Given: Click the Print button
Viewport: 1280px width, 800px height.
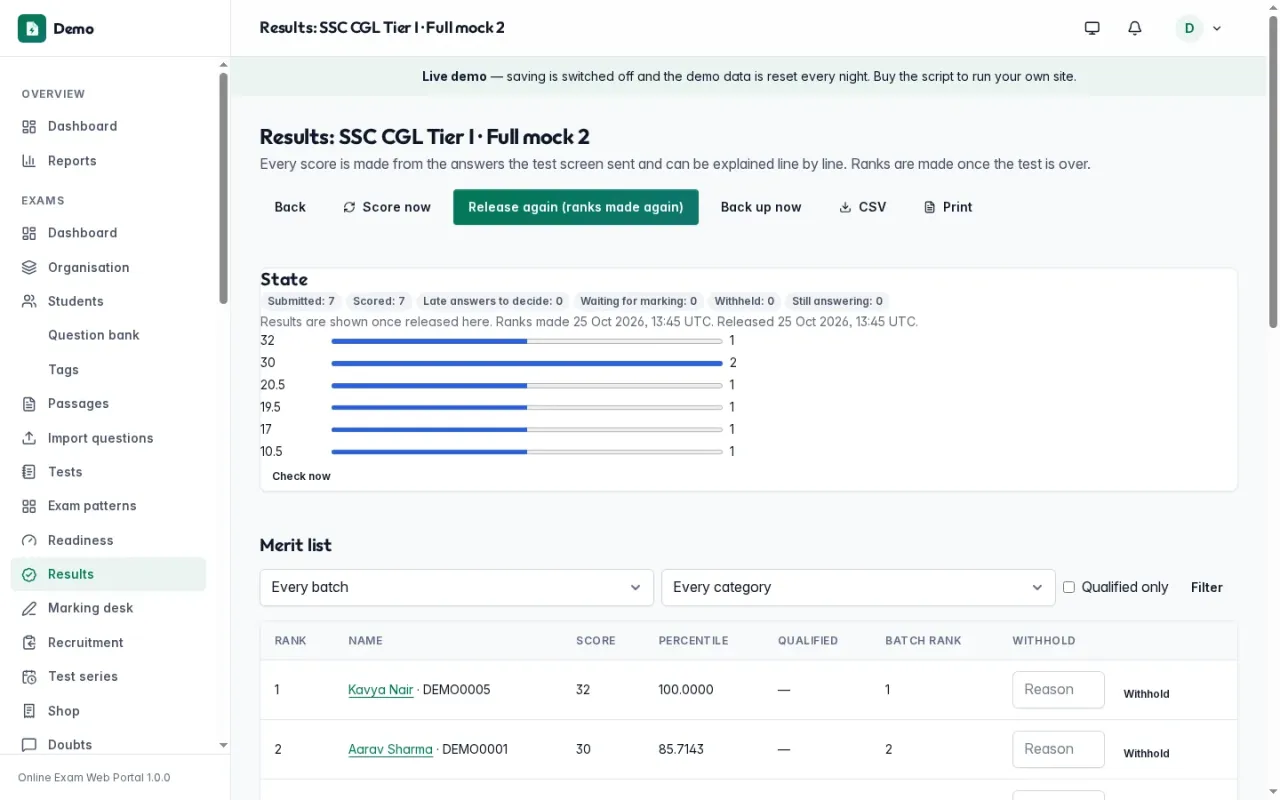Looking at the screenshot, I should [948, 207].
